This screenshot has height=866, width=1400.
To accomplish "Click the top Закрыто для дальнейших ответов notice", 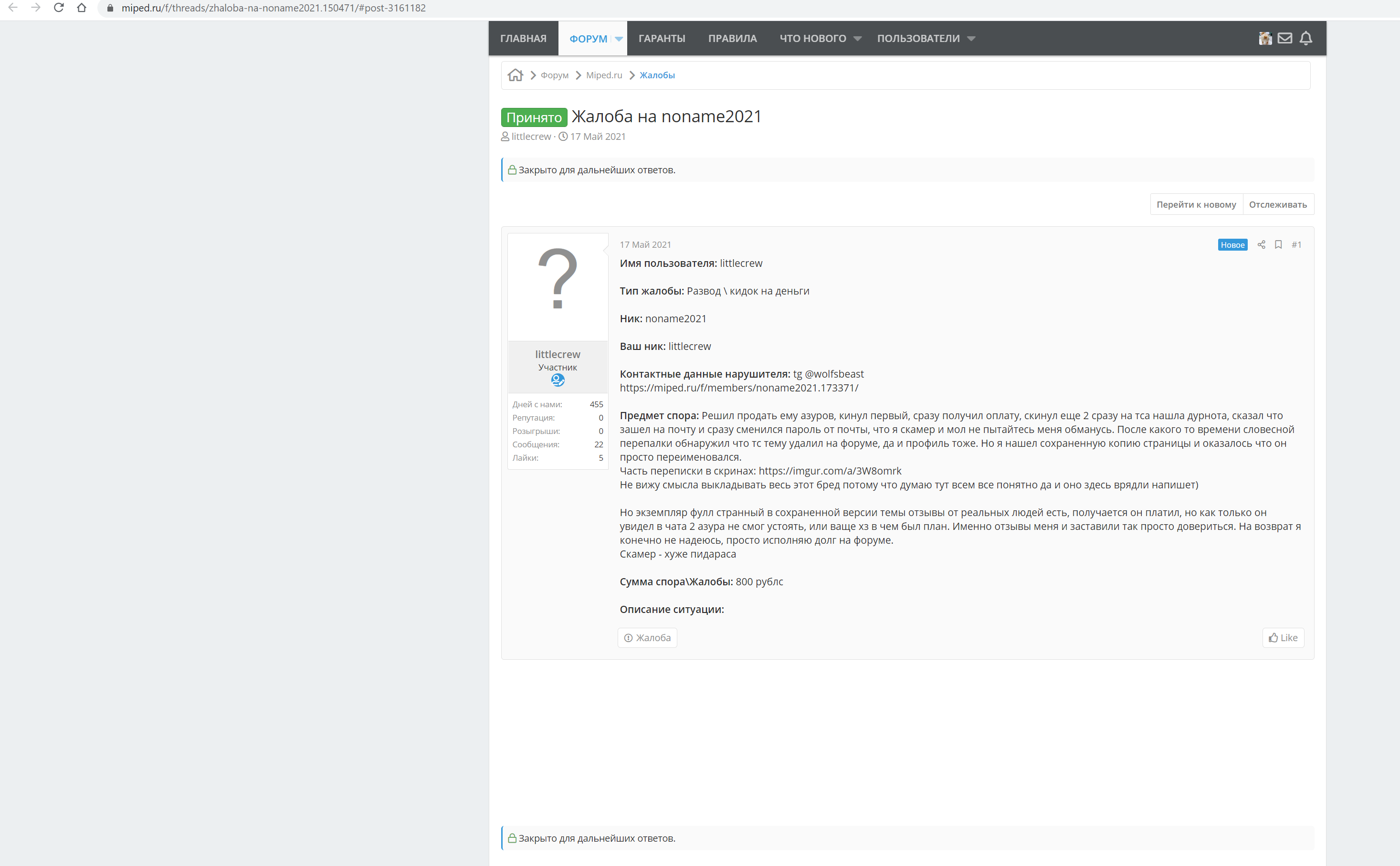I will click(907, 169).
